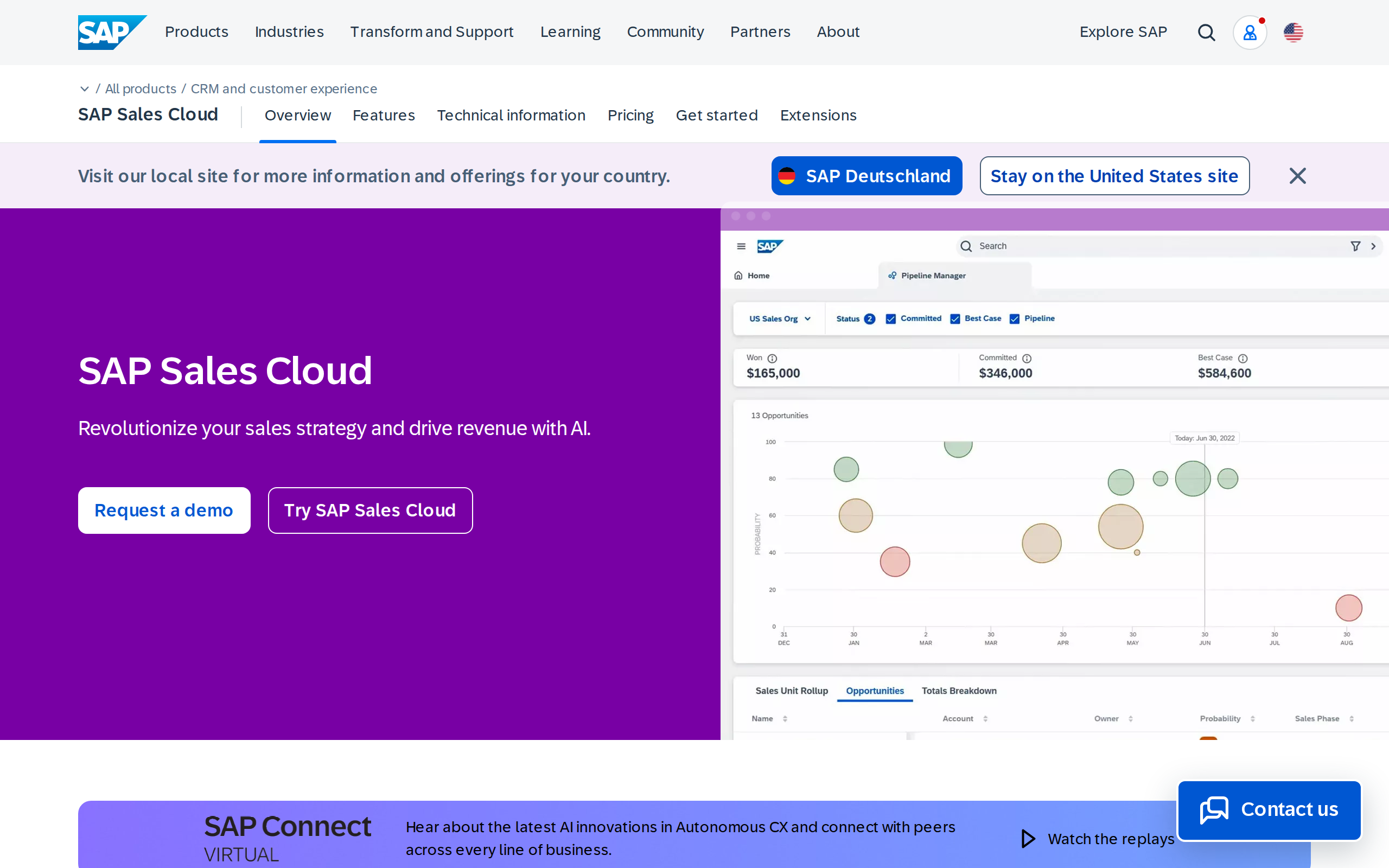Screen dimensions: 1389x868
Task: Click the Watch the replays link
Action: (1098, 839)
